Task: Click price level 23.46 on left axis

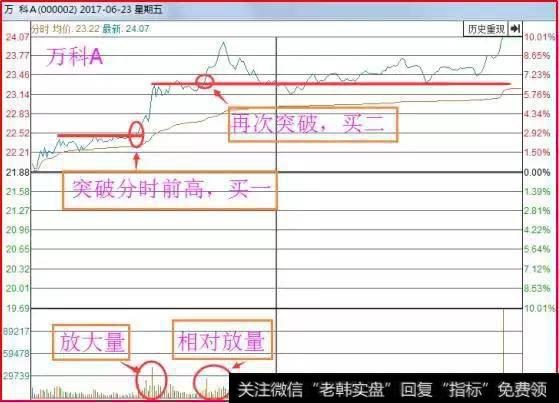Action: [x=17, y=75]
